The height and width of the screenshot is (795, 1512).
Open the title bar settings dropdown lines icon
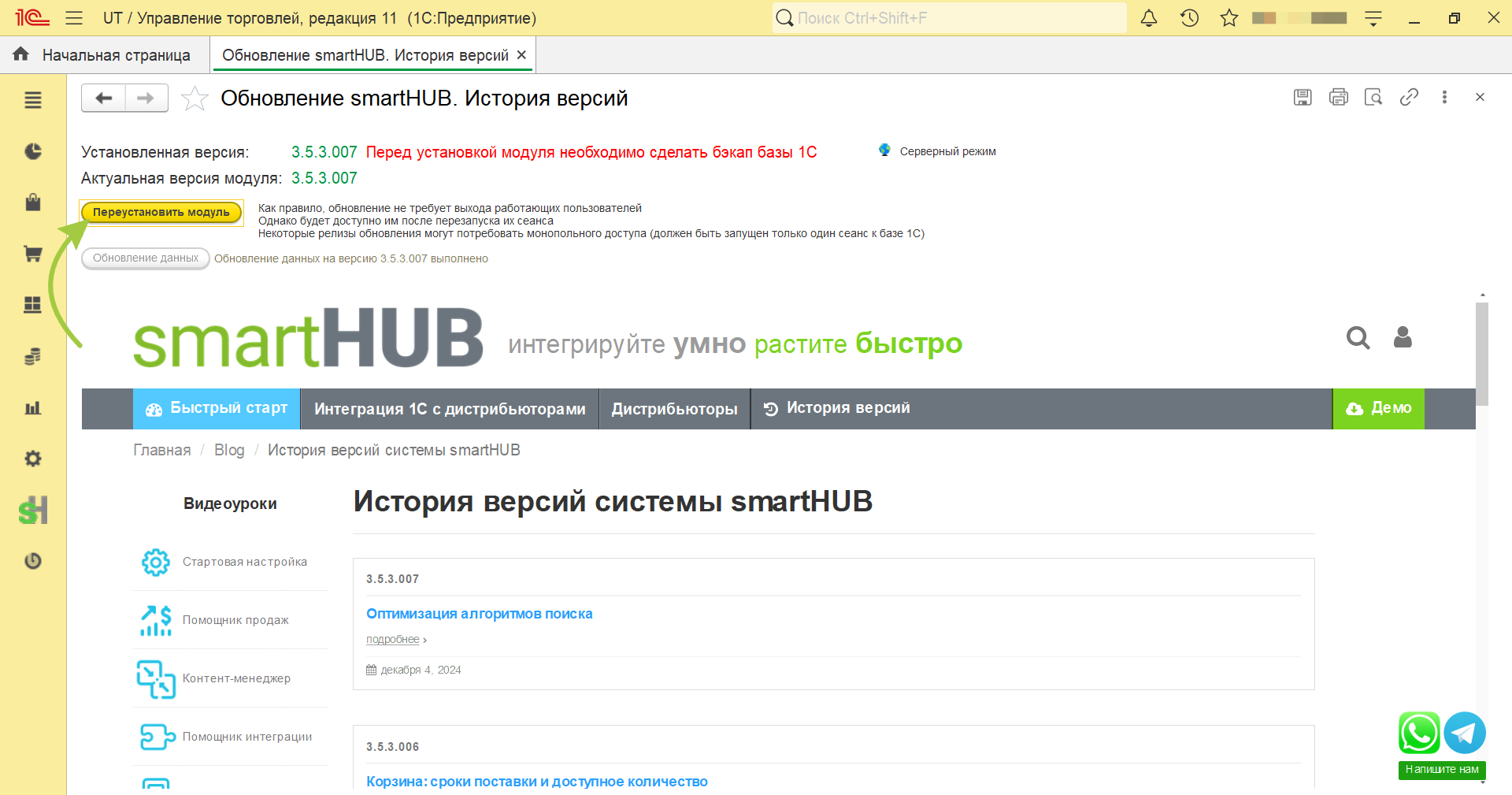[1373, 18]
